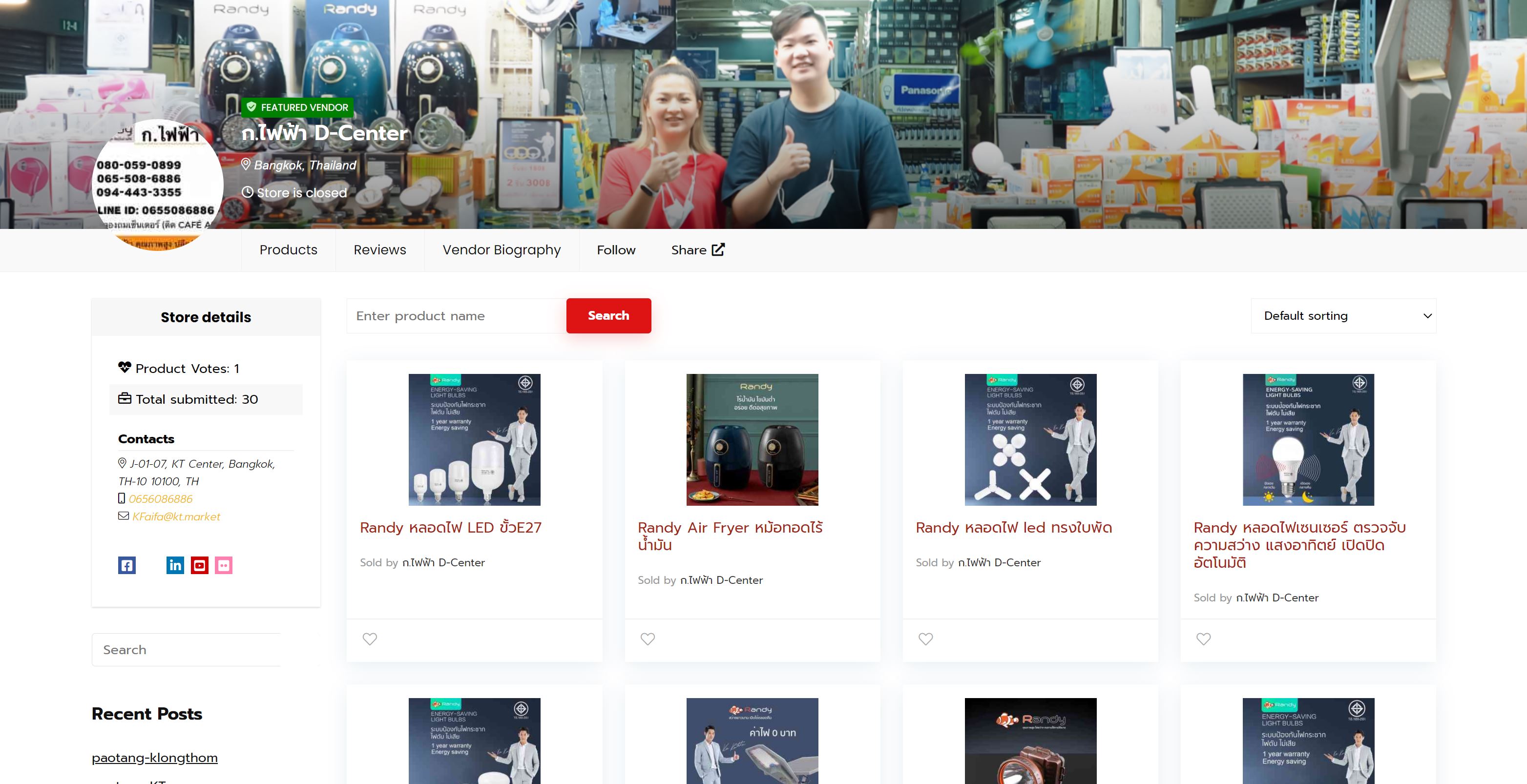Open the Reviews tab

[x=379, y=250]
